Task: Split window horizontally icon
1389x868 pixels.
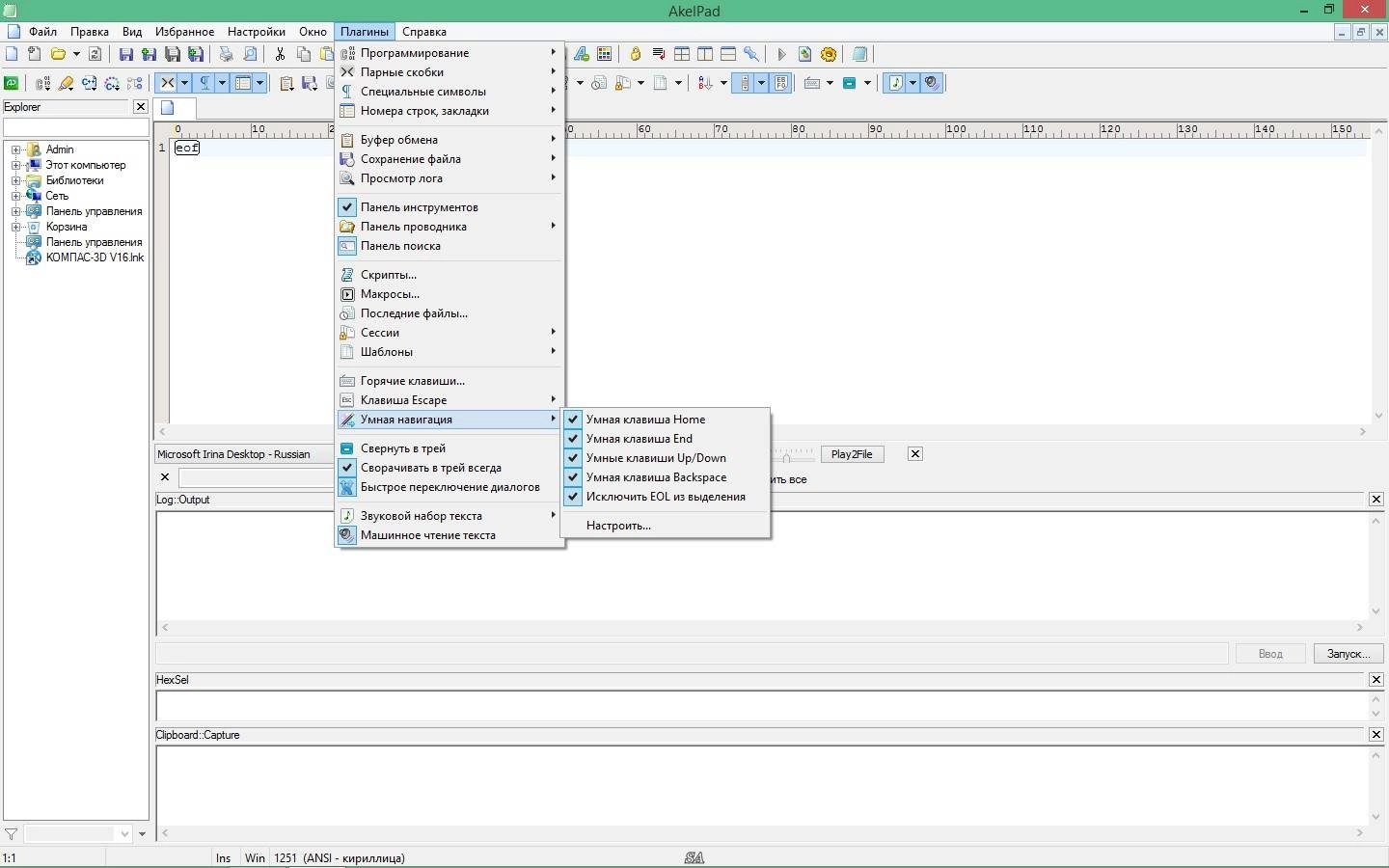Action: point(728,54)
